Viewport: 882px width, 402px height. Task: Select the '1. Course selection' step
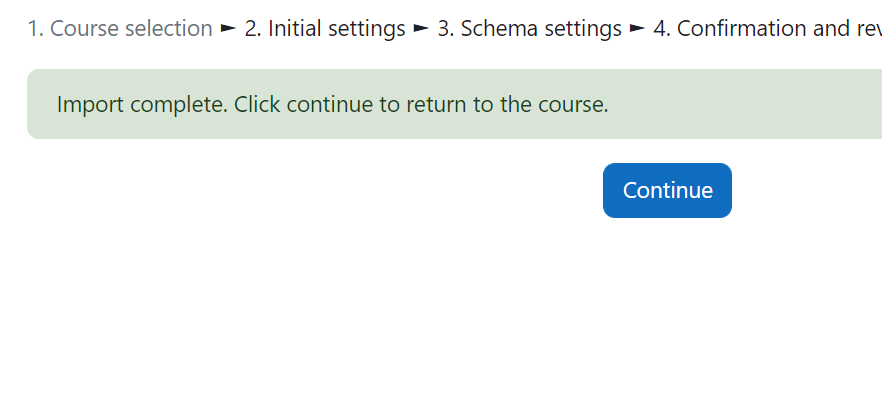pos(120,29)
